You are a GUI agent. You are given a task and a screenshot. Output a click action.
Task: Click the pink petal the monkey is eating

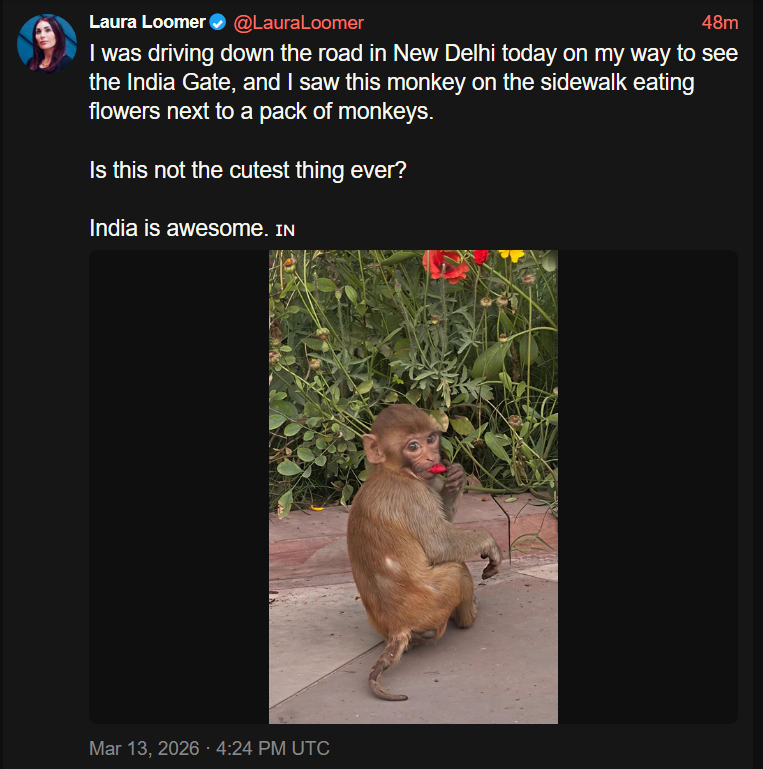click(437, 468)
